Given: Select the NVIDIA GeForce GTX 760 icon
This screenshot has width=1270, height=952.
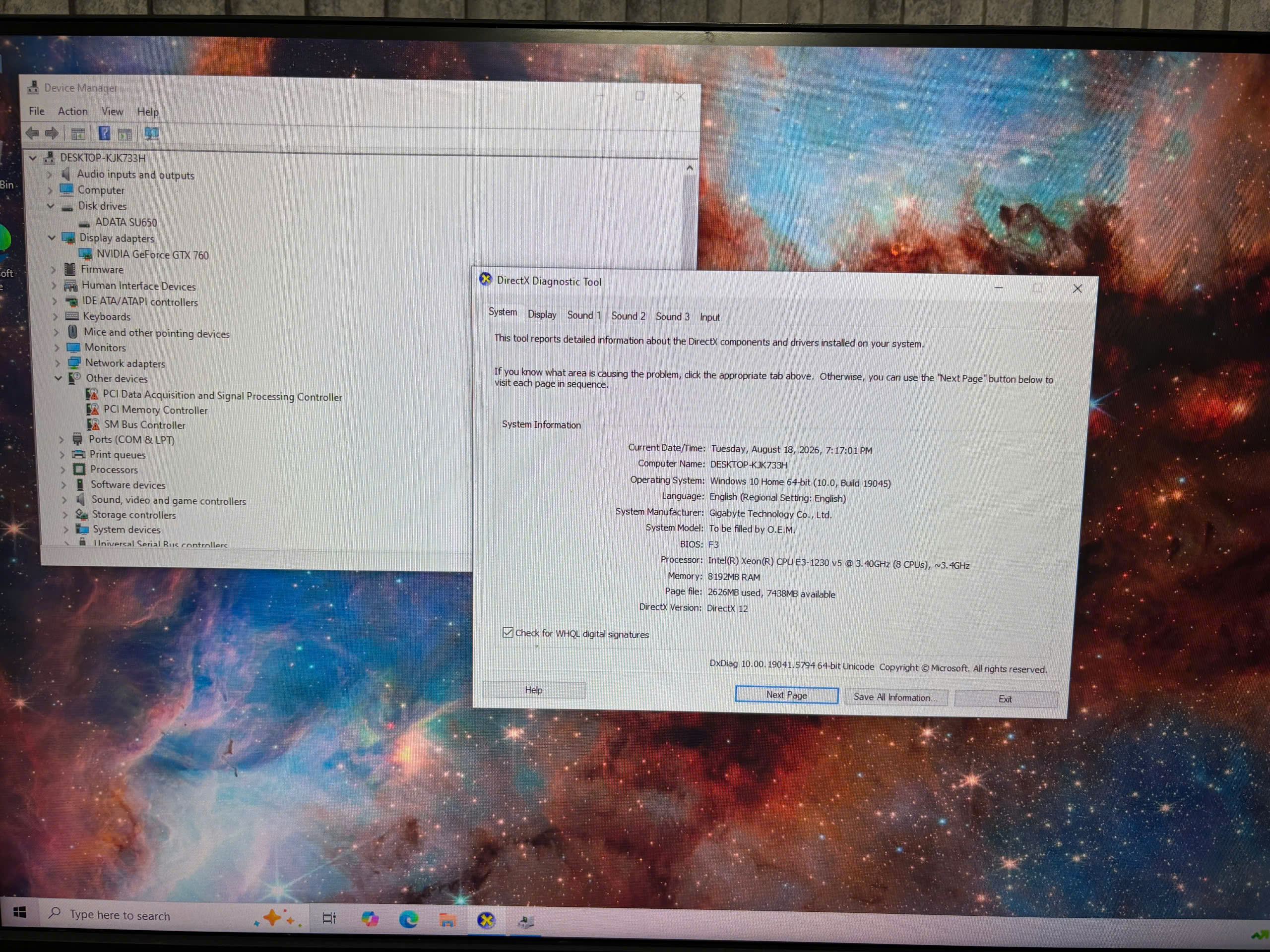Looking at the screenshot, I should (85, 254).
